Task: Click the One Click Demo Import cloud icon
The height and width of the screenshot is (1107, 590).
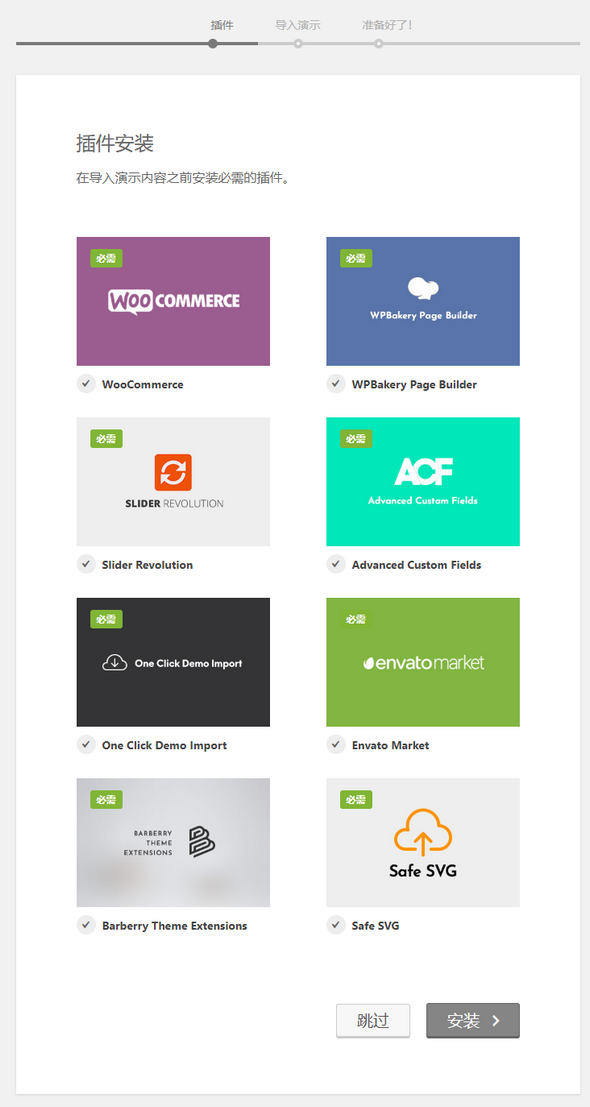Action: click(114, 663)
